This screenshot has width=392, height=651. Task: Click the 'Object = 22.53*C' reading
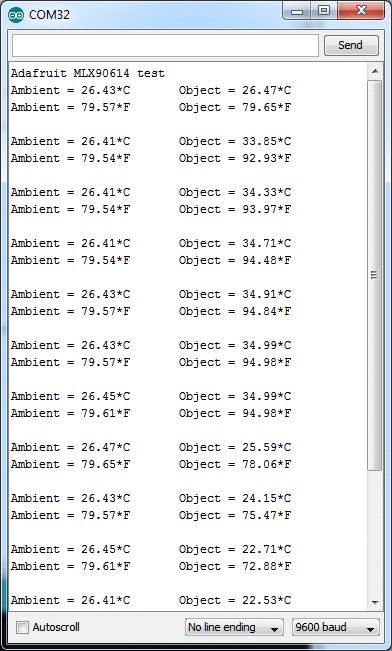(x=235, y=601)
